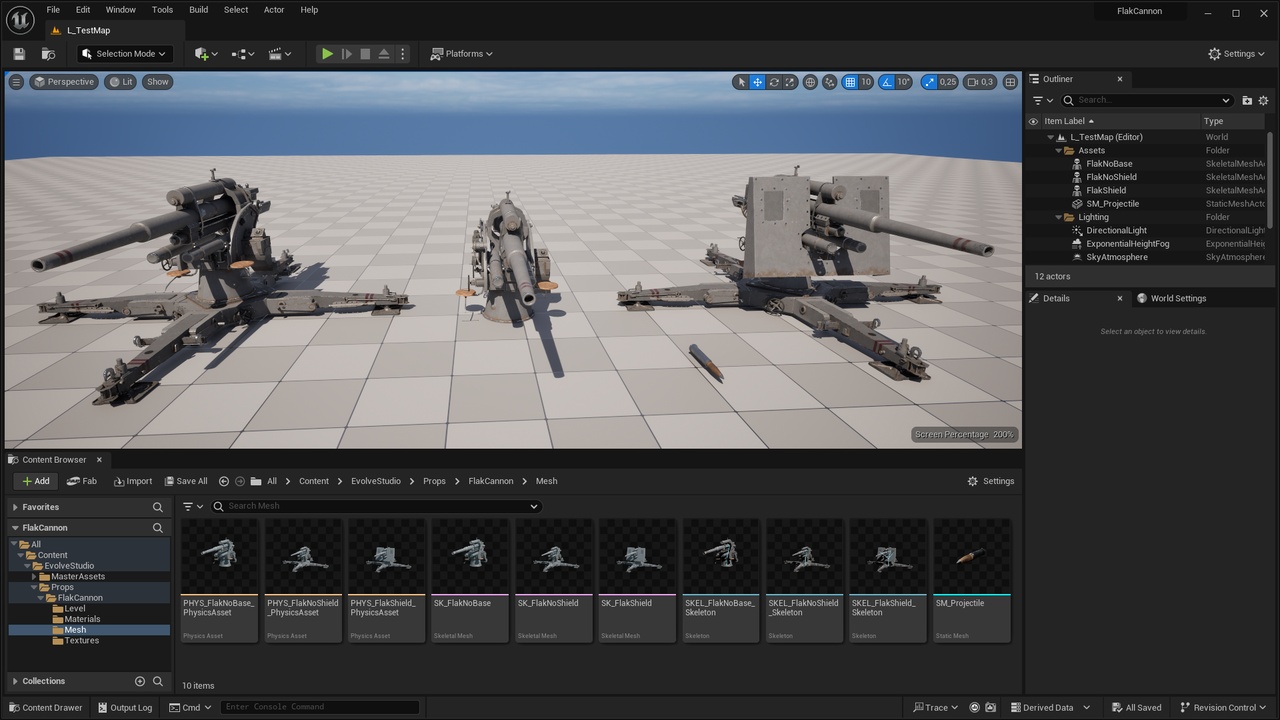The width and height of the screenshot is (1280, 720).
Task: Toggle scale snapping in viewport
Action: click(x=929, y=82)
